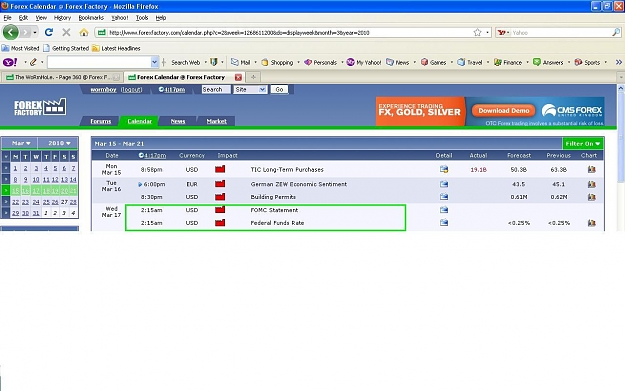Click the Yahoo! Y! logo on toolbar
The height and width of the screenshot is (391, 625).
pos(10,62)
